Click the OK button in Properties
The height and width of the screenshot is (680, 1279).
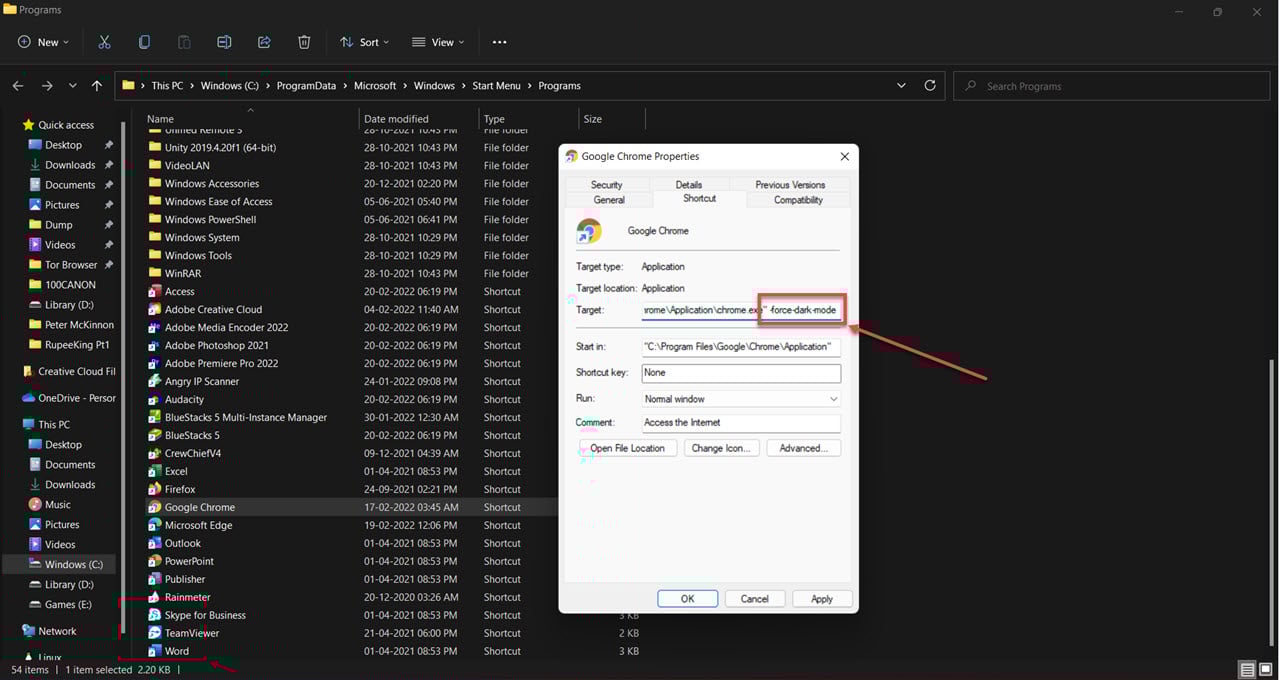click(687, 598)
